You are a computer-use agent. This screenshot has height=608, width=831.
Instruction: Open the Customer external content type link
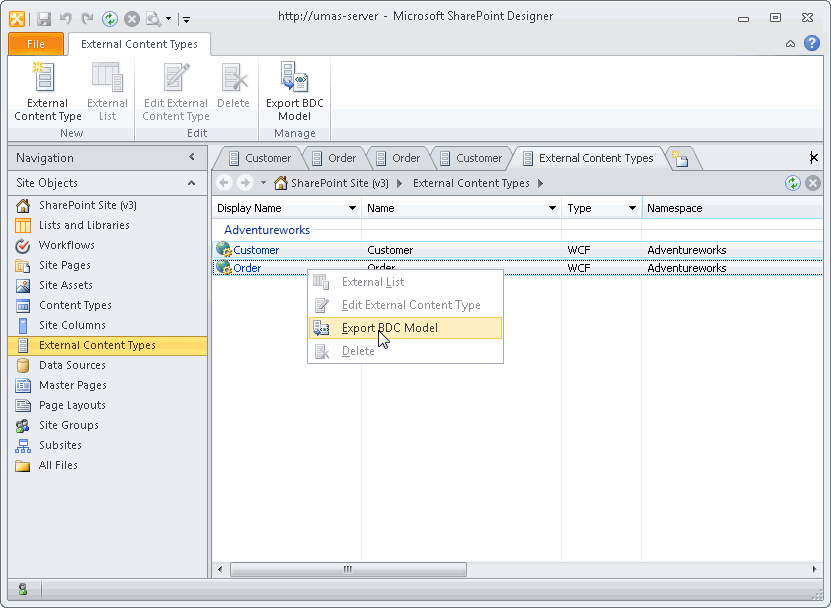(256, 250)
